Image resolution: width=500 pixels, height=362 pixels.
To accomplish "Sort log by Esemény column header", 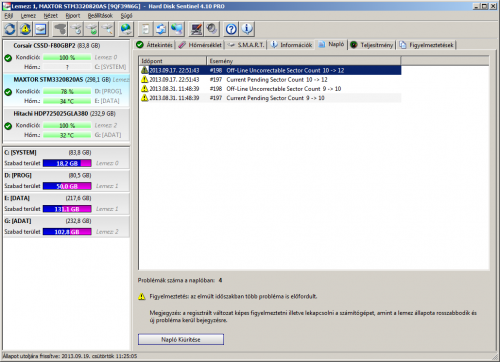I will [x=304, y=61].
